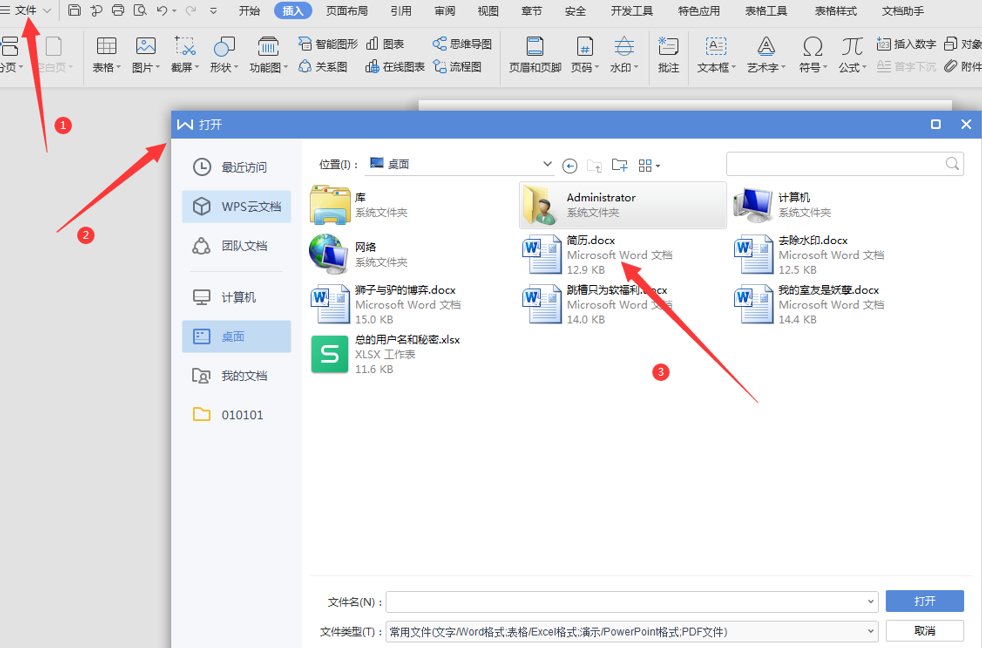Click the 取消 button
This screenshot has height=648, width=982.
924,630
